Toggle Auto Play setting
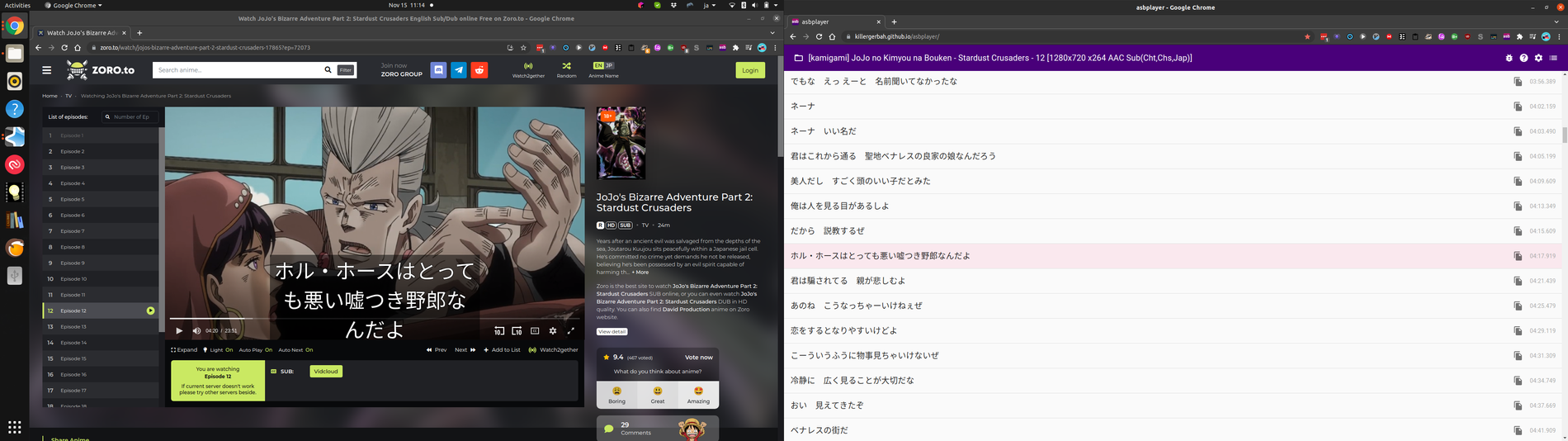This screenshot has width=1568, height=441. [x=255, y=349]
